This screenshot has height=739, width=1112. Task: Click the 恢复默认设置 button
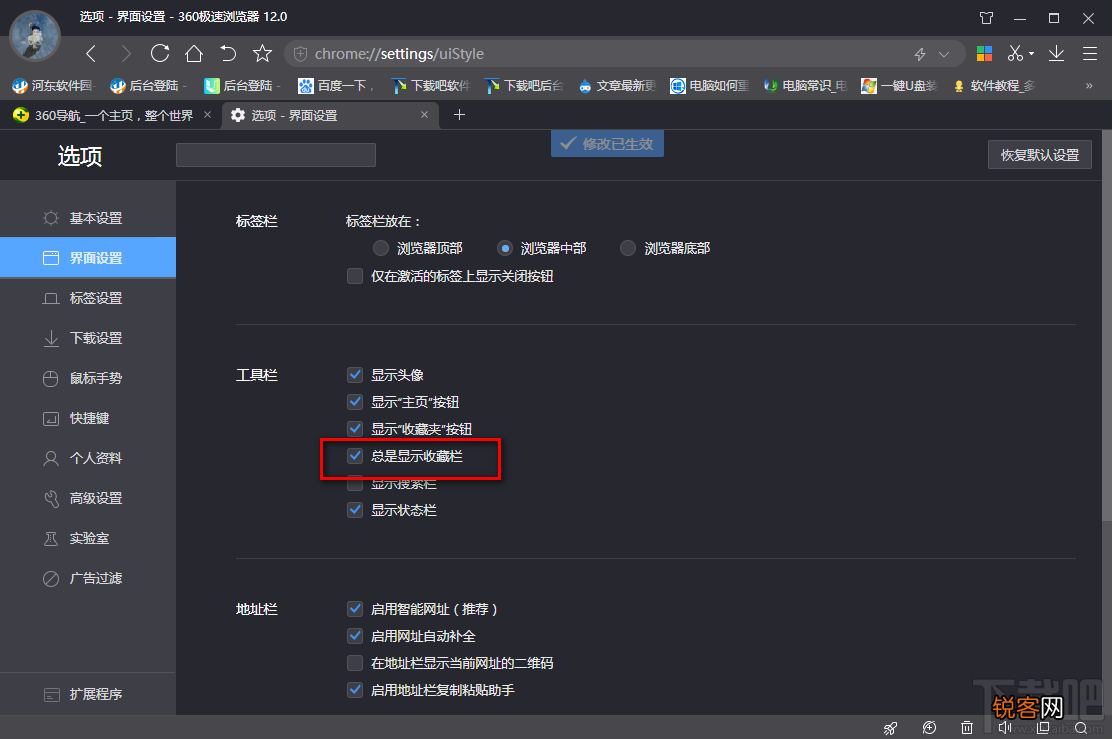click(1040, 155)
